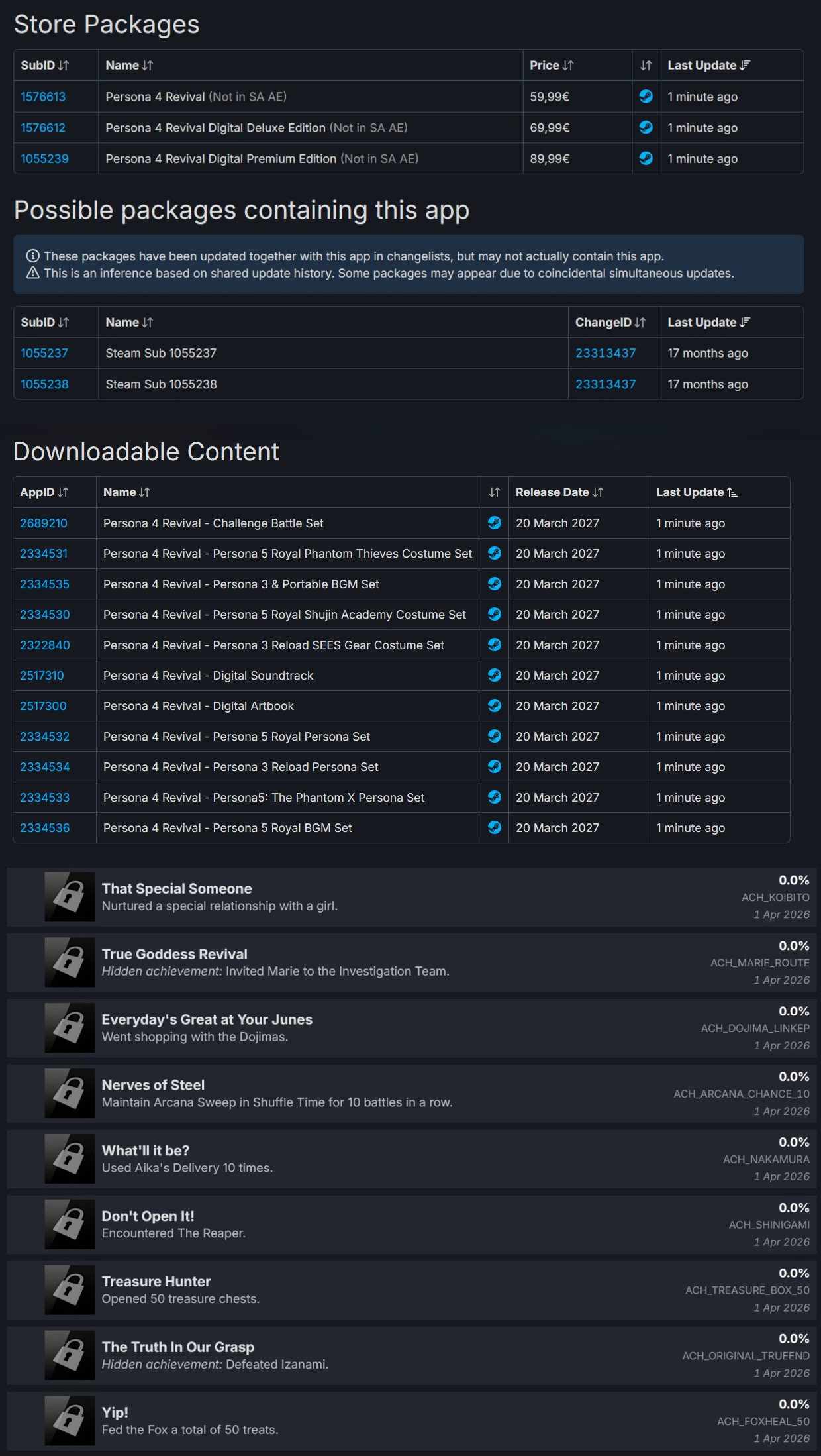Screen dimensions: 821x1456
Task: Click Steam icon for SEES Gear Costume Set
Action: tap(495, 645)
